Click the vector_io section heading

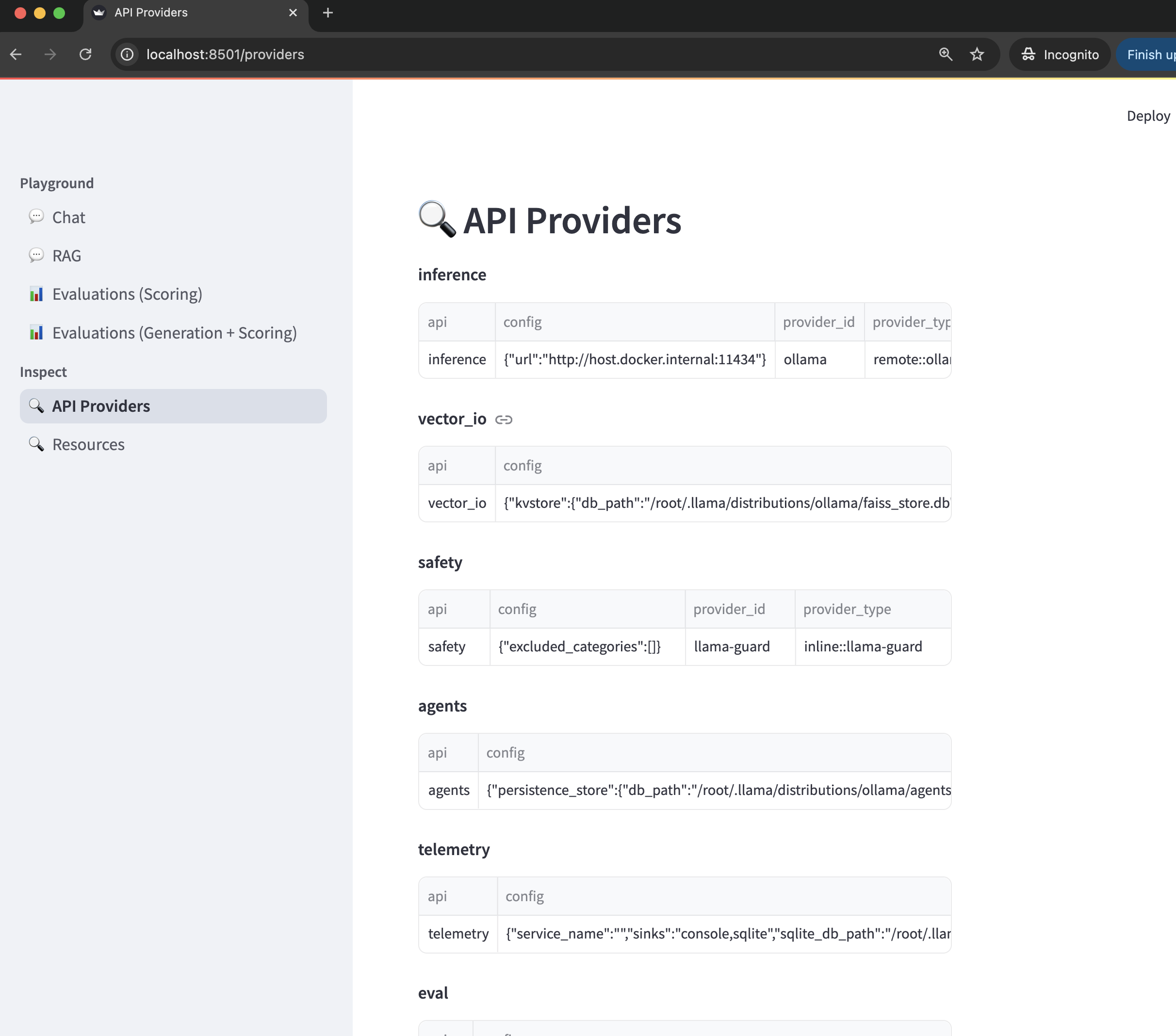(452, 419)
